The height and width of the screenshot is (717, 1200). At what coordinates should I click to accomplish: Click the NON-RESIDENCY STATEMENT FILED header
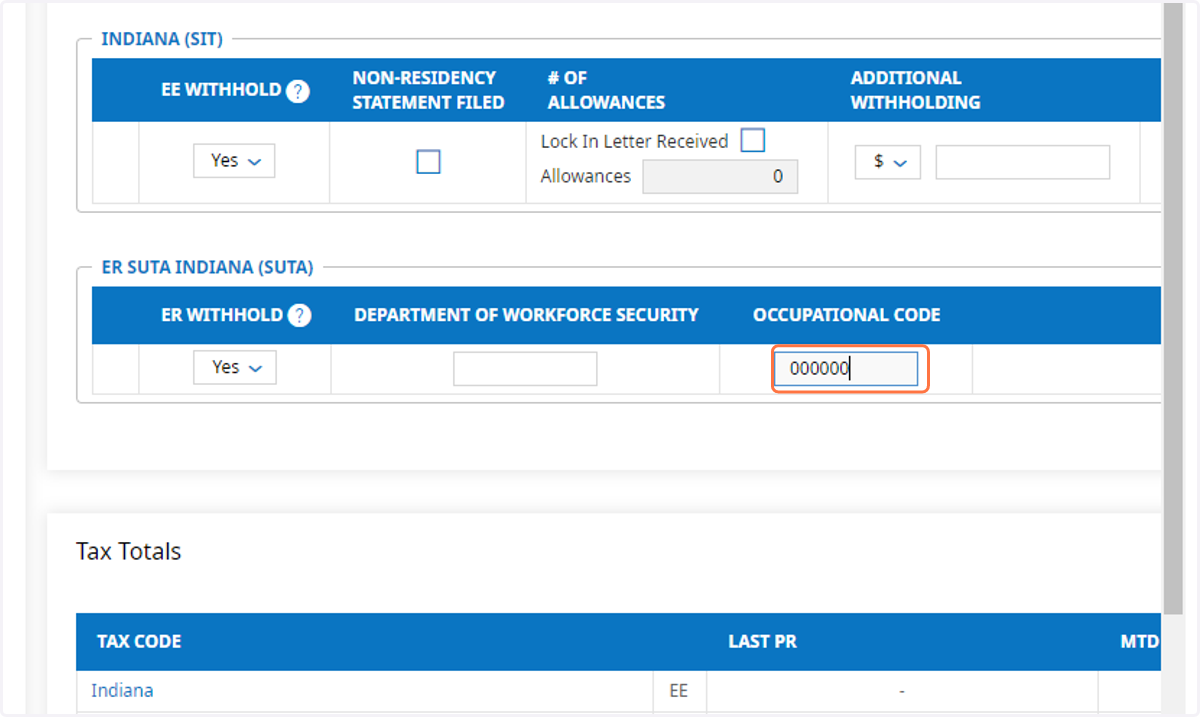(428, 90)
